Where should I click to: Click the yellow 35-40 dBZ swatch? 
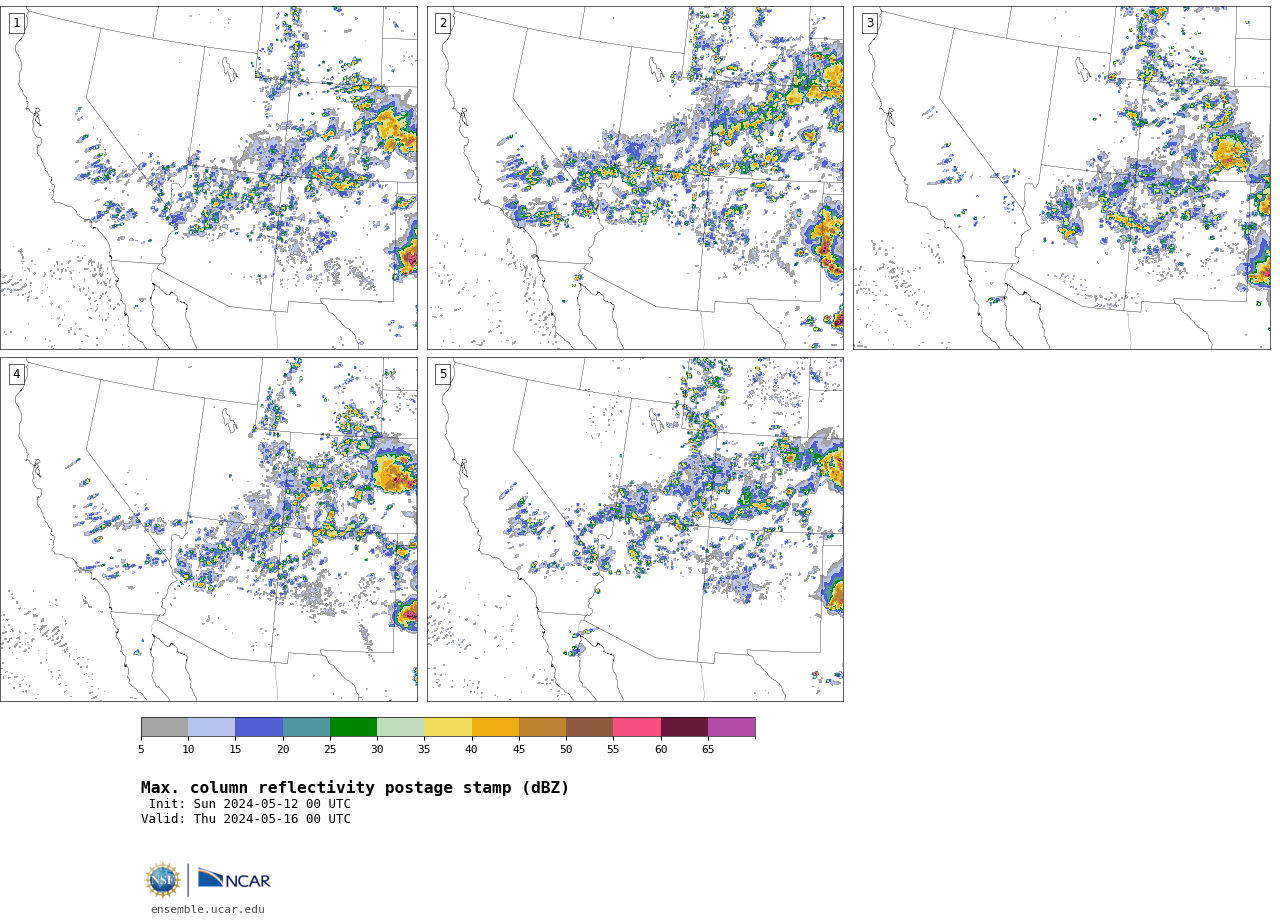point(448,727)
